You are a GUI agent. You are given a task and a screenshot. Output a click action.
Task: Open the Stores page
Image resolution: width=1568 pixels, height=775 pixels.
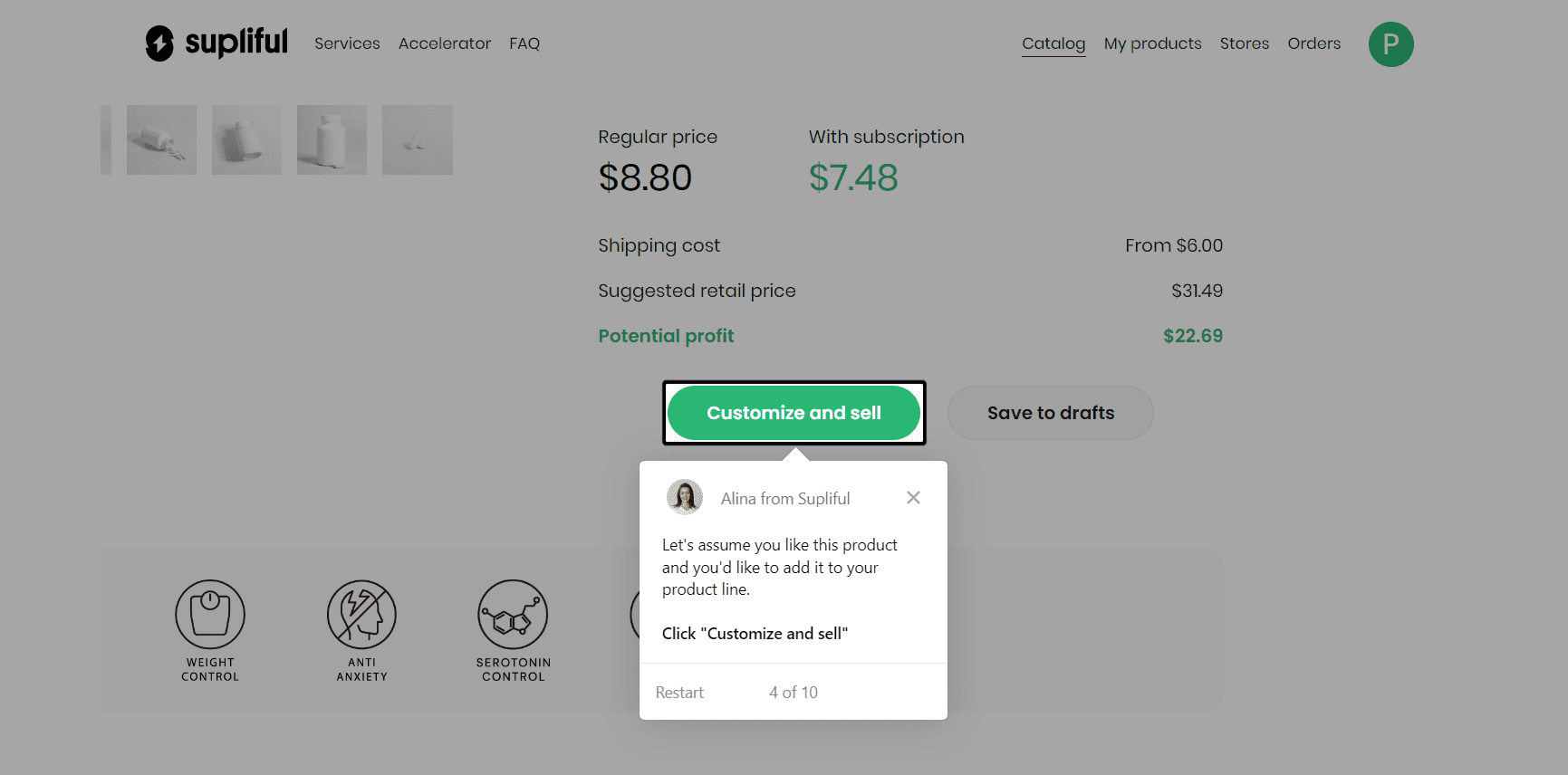pos(1244,43)
